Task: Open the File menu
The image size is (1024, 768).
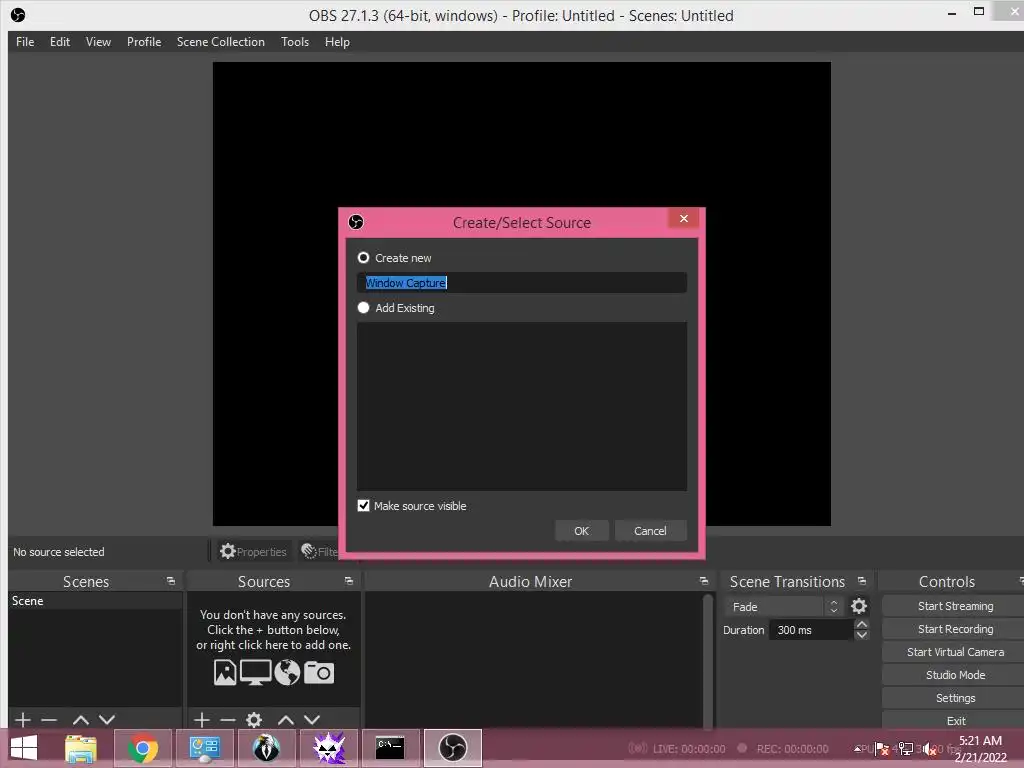Action: 25,42
